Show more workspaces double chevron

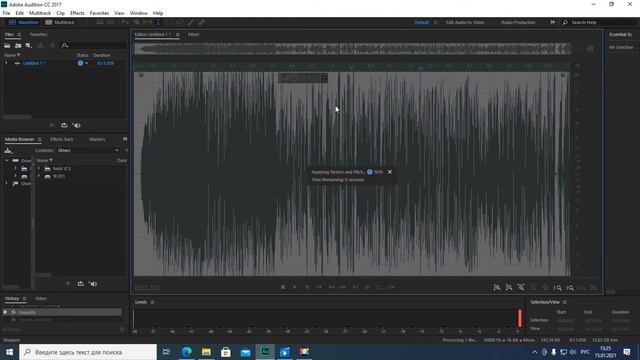(553, 22)
